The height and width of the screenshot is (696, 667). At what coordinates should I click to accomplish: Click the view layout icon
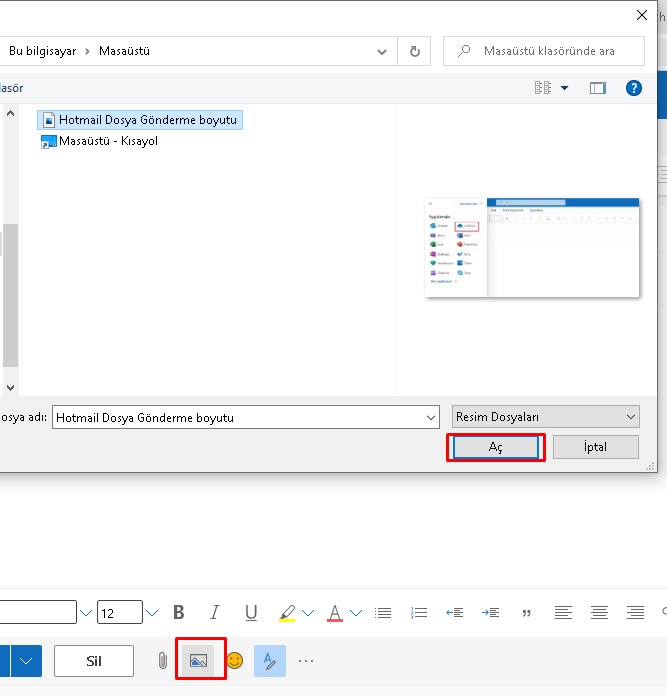pos(543,88)
